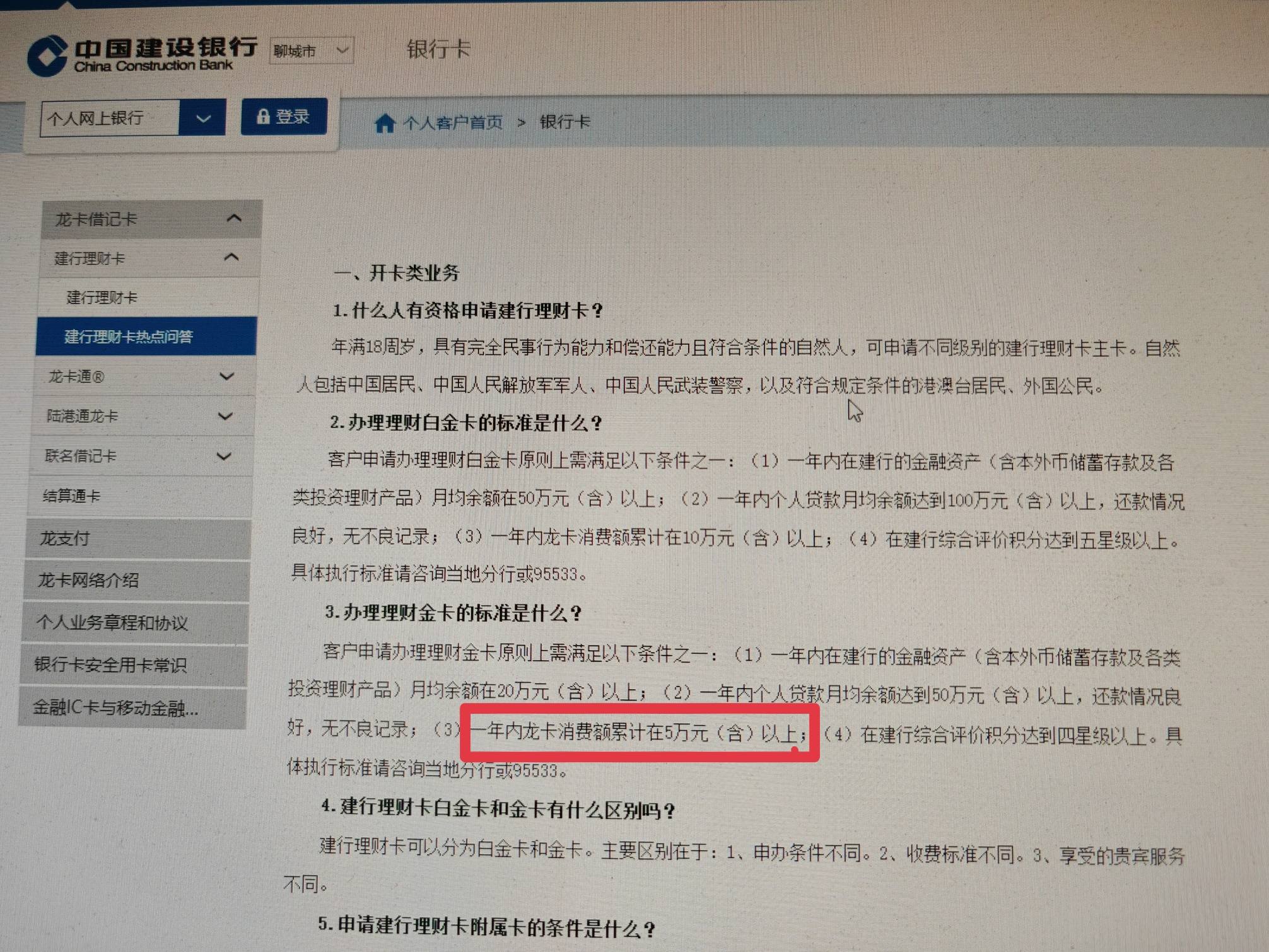The height and width of the screenshot is (952, 1269).
Task: Open the 聊城市 city dropdown
Action: point(312,50)
